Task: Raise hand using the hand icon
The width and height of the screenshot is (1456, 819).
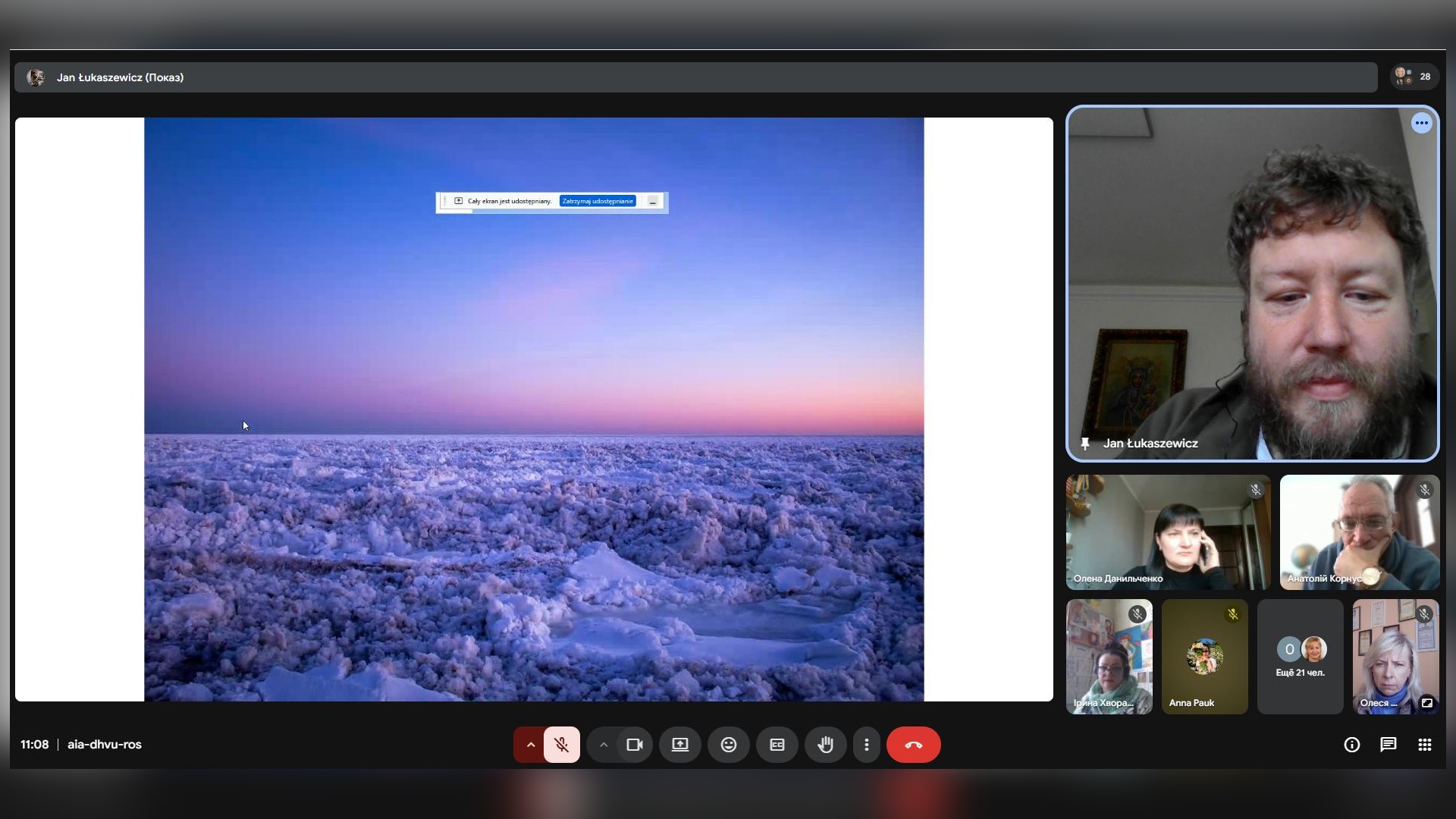Action: point(825,745)
